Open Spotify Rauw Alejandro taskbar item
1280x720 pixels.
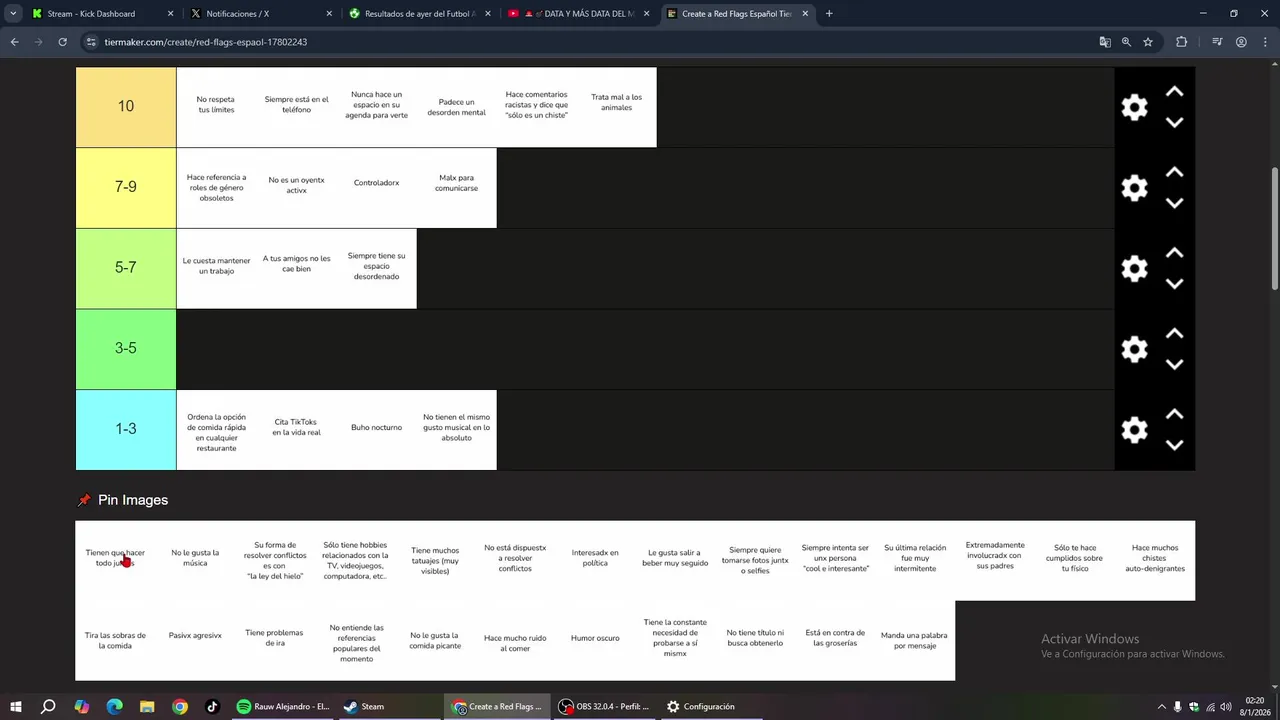pyautogui.click(x=282, y=706)
